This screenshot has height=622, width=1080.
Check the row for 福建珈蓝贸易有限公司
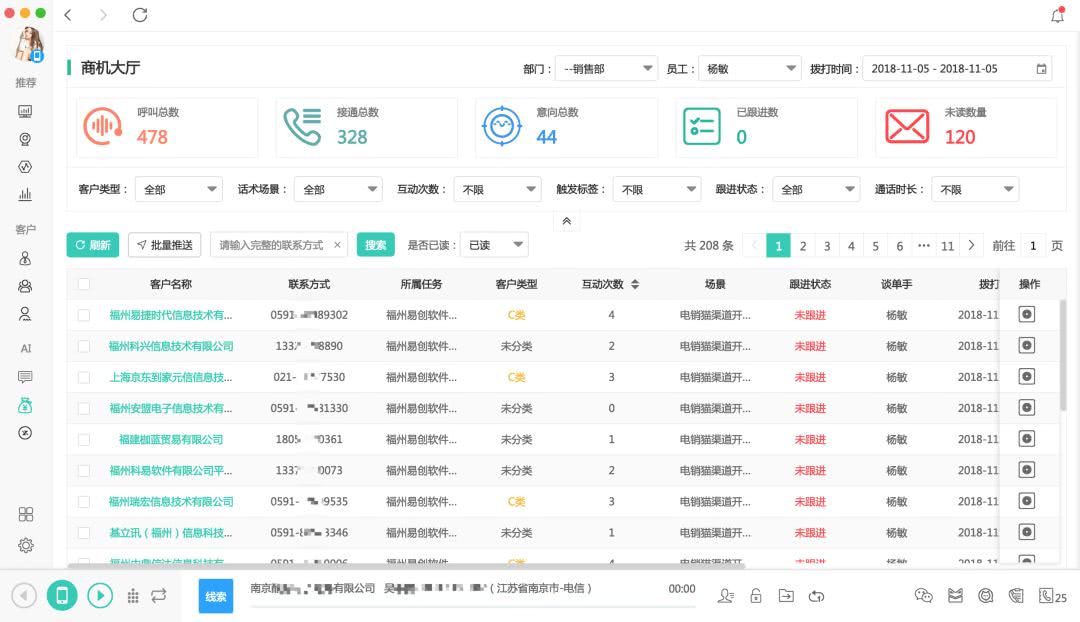click(x=84, y=438)
